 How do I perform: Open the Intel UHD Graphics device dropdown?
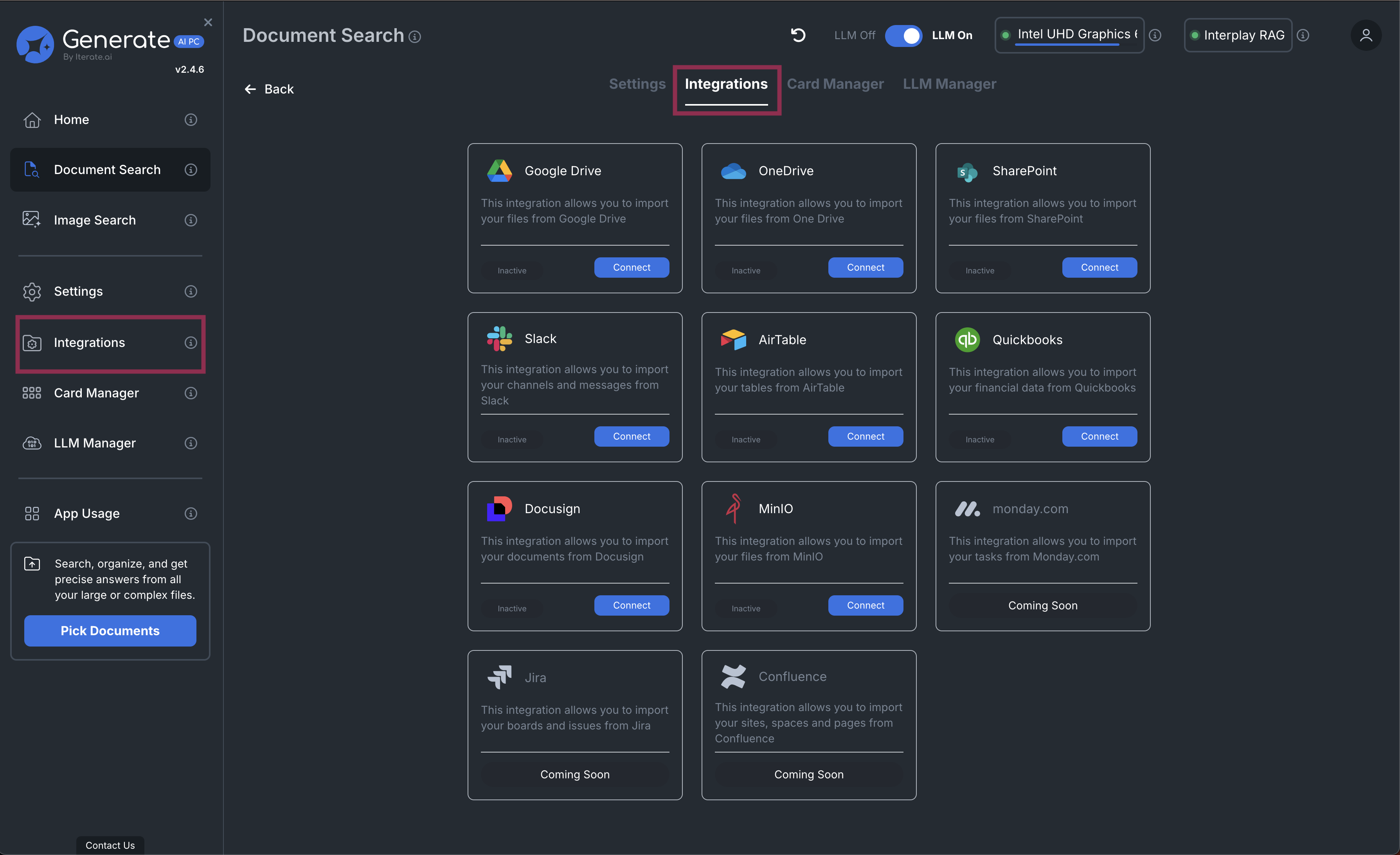point(1069,35)
